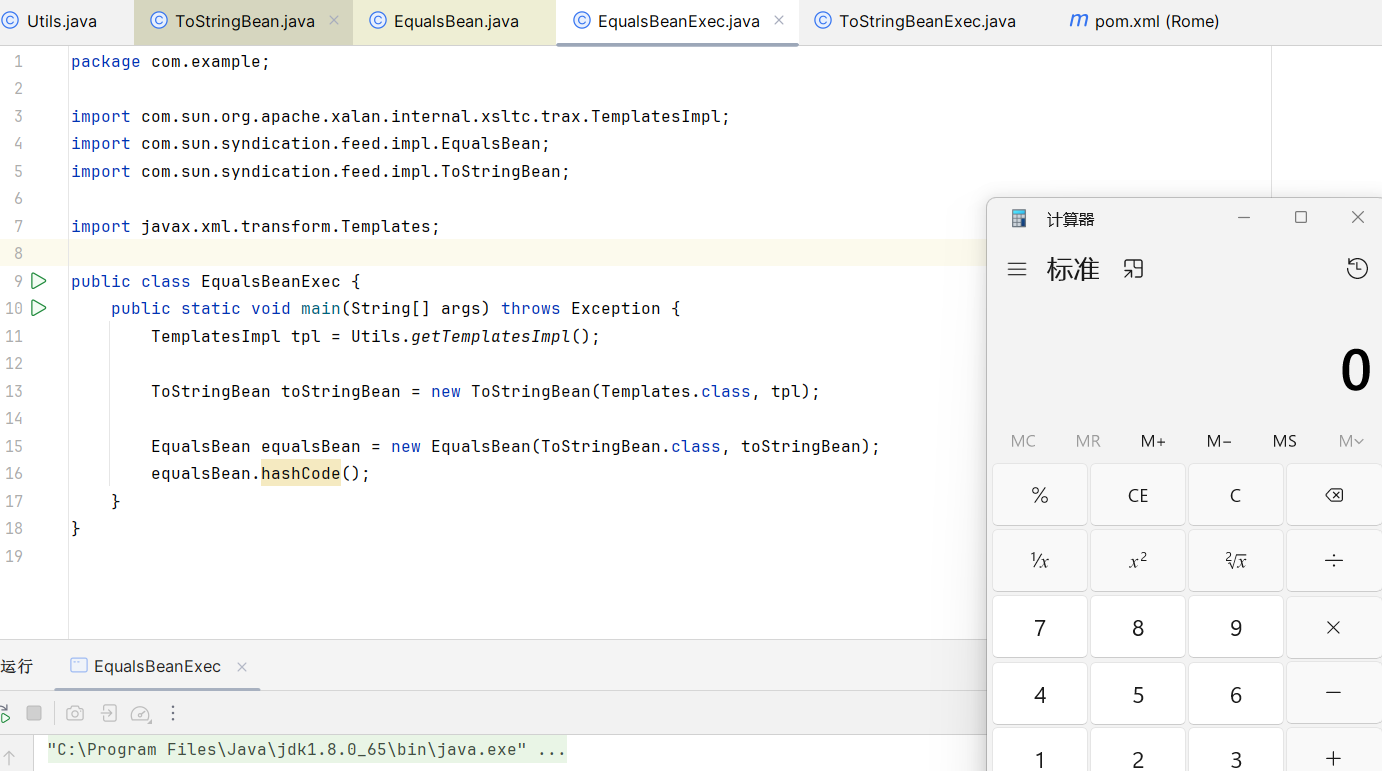Click line number 8 in the gutter

click(18, 253)
